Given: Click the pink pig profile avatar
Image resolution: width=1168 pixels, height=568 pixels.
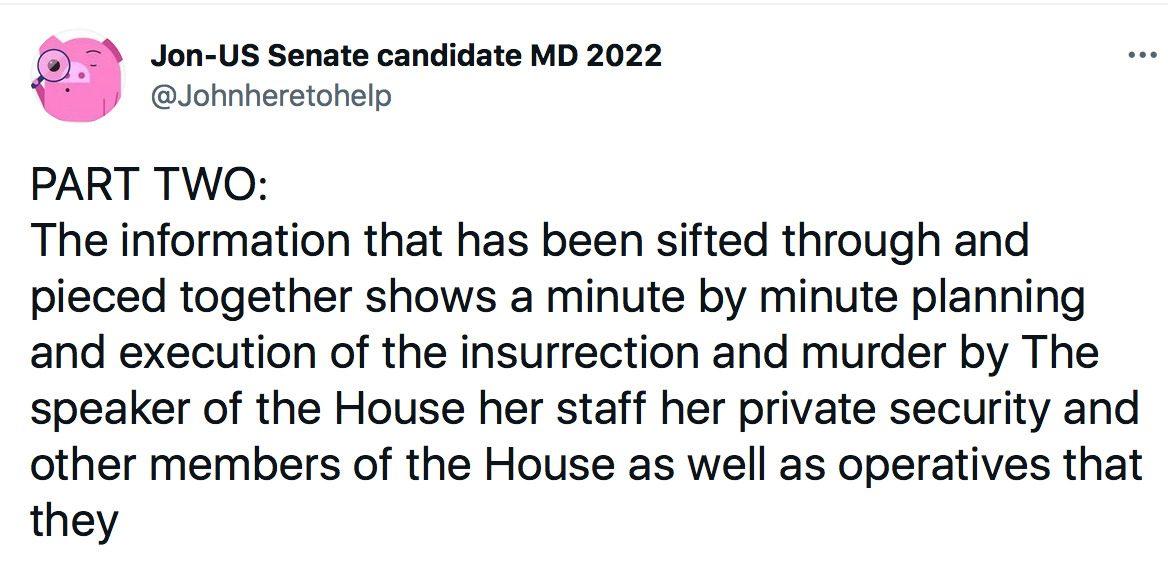Looking at the screenshot, I should coord(77,77).
